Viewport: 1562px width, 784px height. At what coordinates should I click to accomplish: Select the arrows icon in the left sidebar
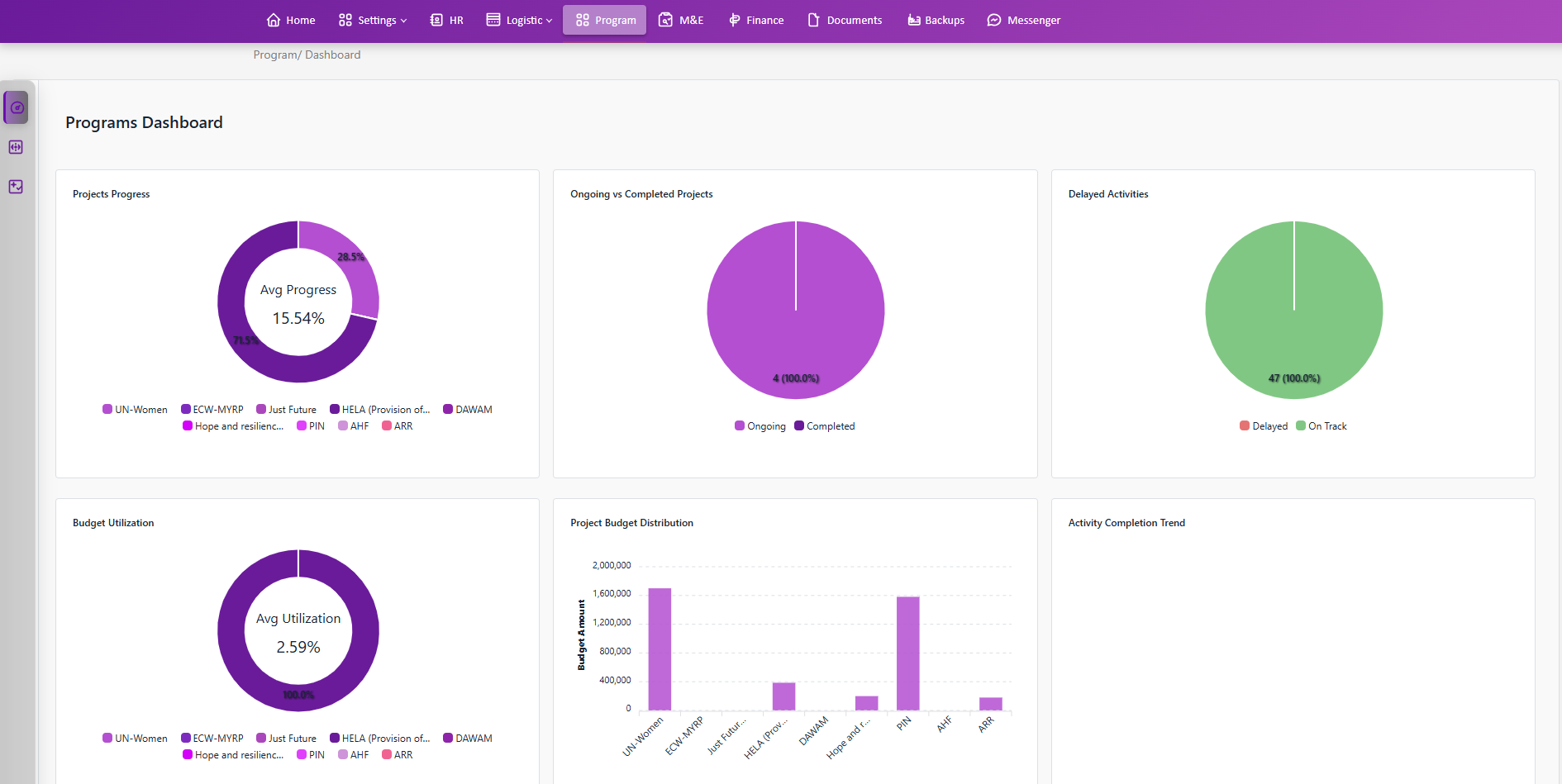(x=15, y=146)
